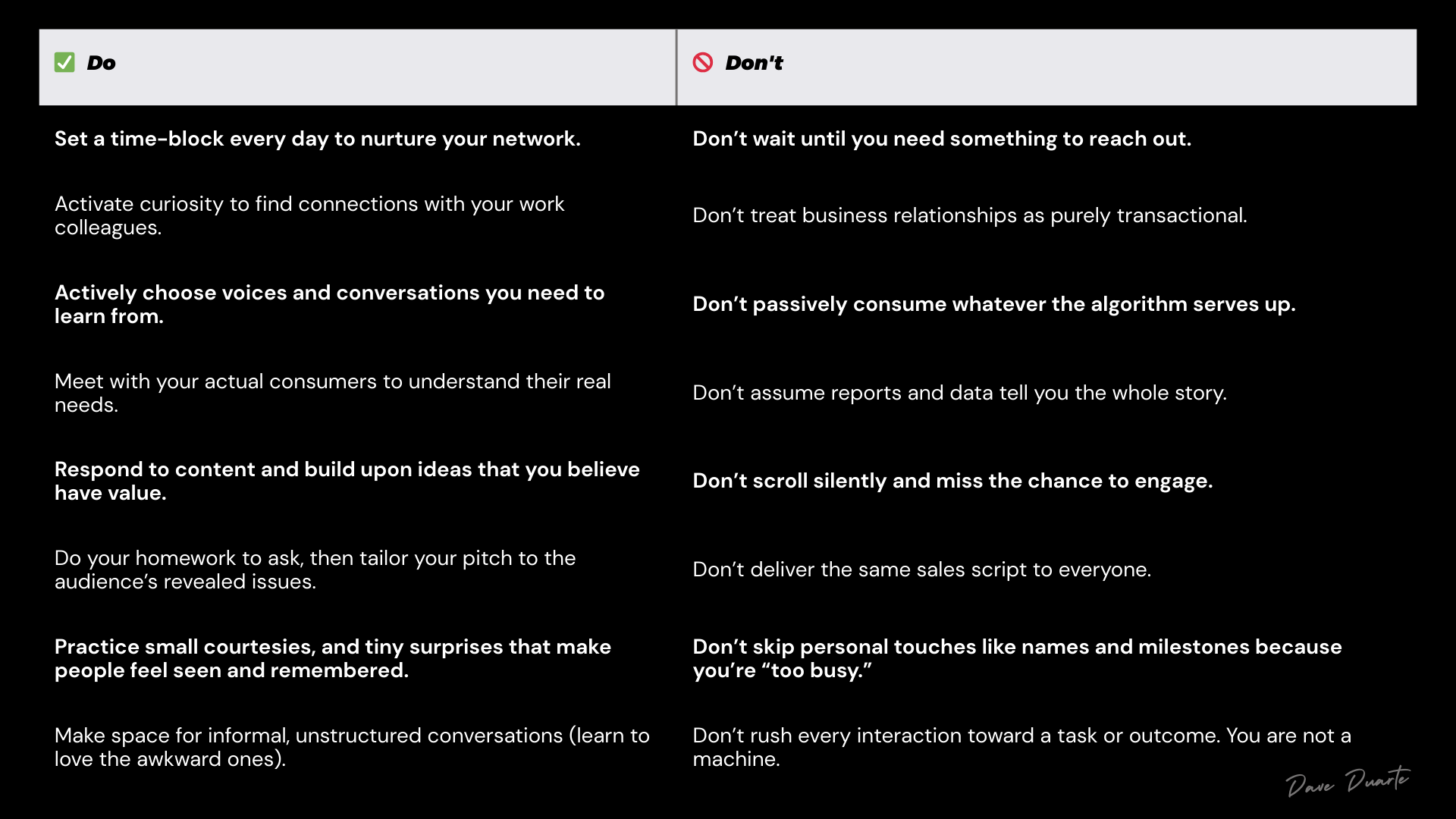Click 'Don't passively consume' algorithm text

click(x=993, y=304)
